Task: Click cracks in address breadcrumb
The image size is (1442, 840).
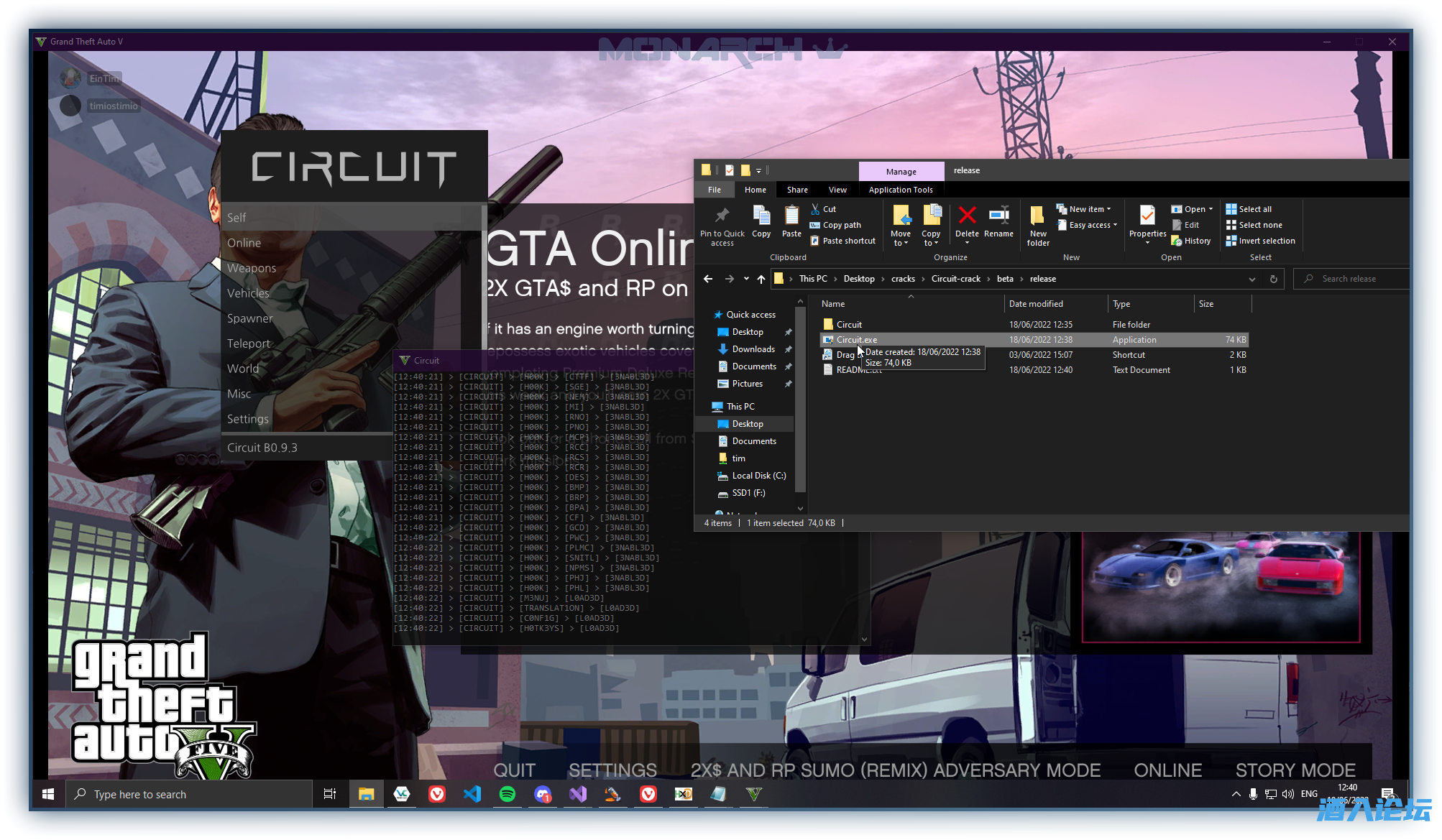Action: pyautogui.click(x=903, y=279)
